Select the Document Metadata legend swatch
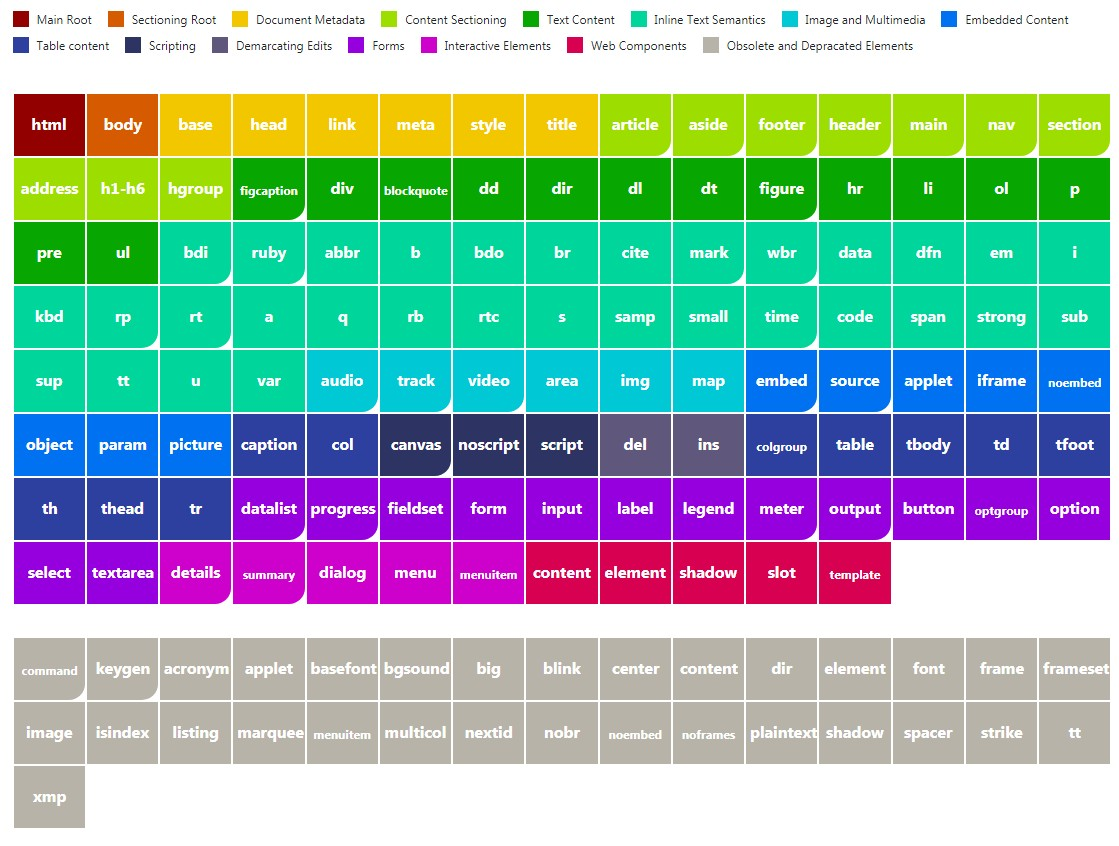This screenshot has width=1119, height=846. click(x=240, y=20)
